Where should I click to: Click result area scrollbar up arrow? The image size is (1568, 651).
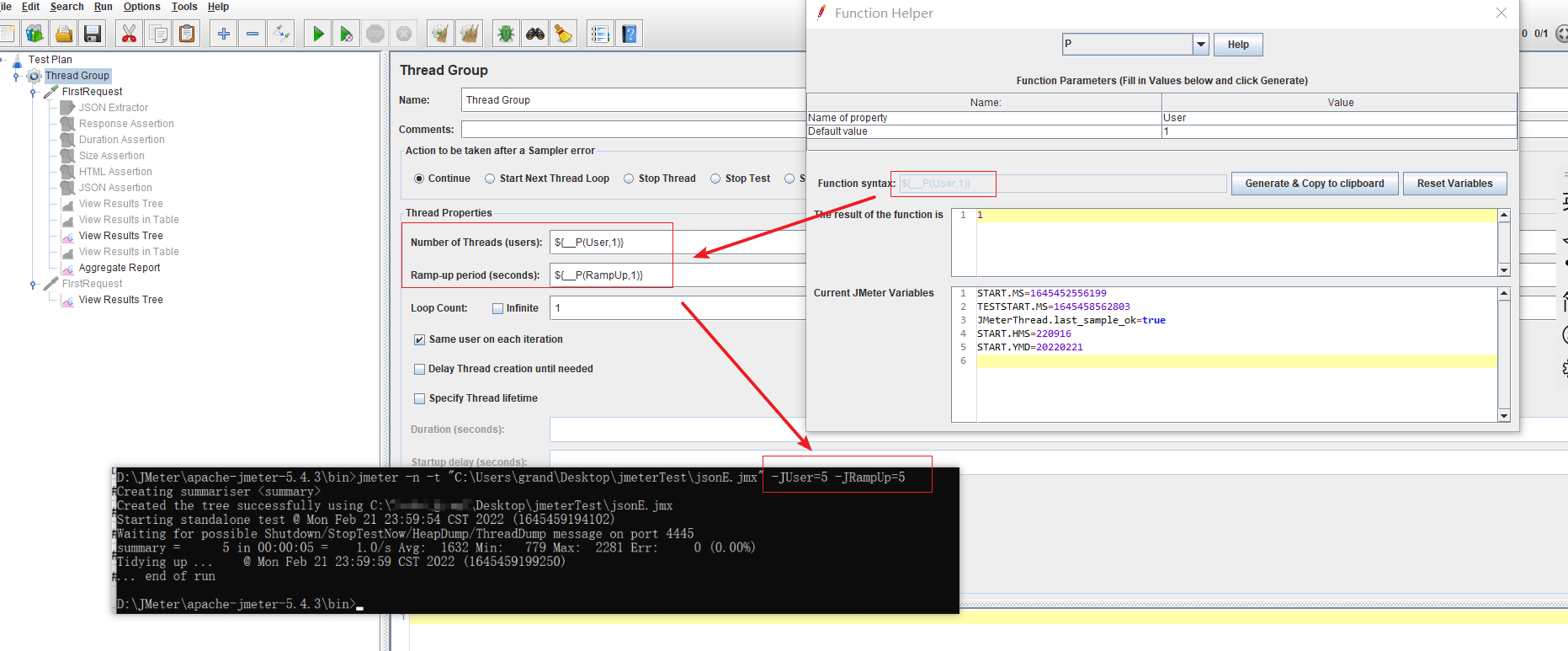1504,216
